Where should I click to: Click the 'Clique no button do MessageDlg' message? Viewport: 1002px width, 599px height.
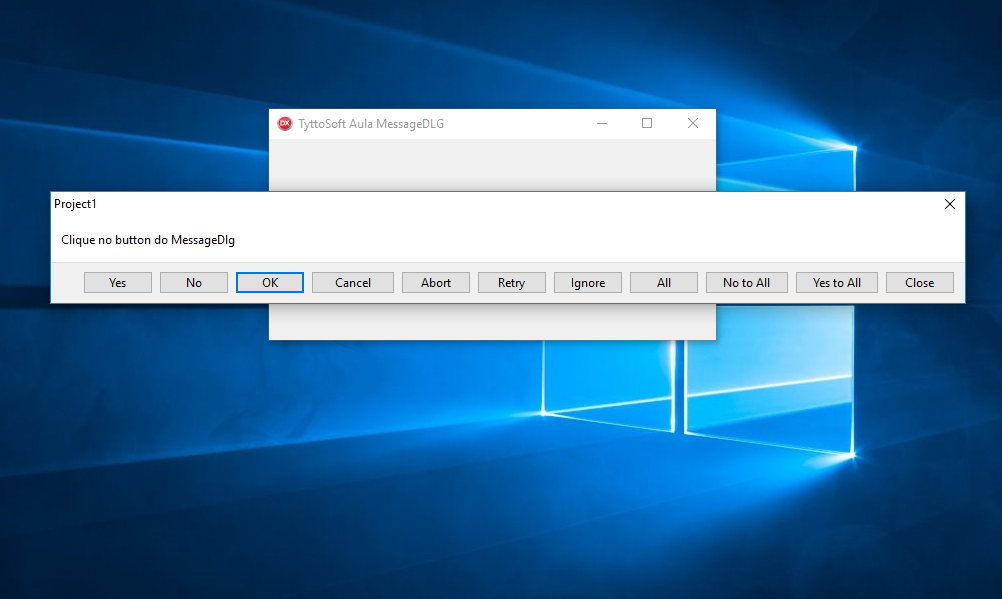click(x=148, y=240)
